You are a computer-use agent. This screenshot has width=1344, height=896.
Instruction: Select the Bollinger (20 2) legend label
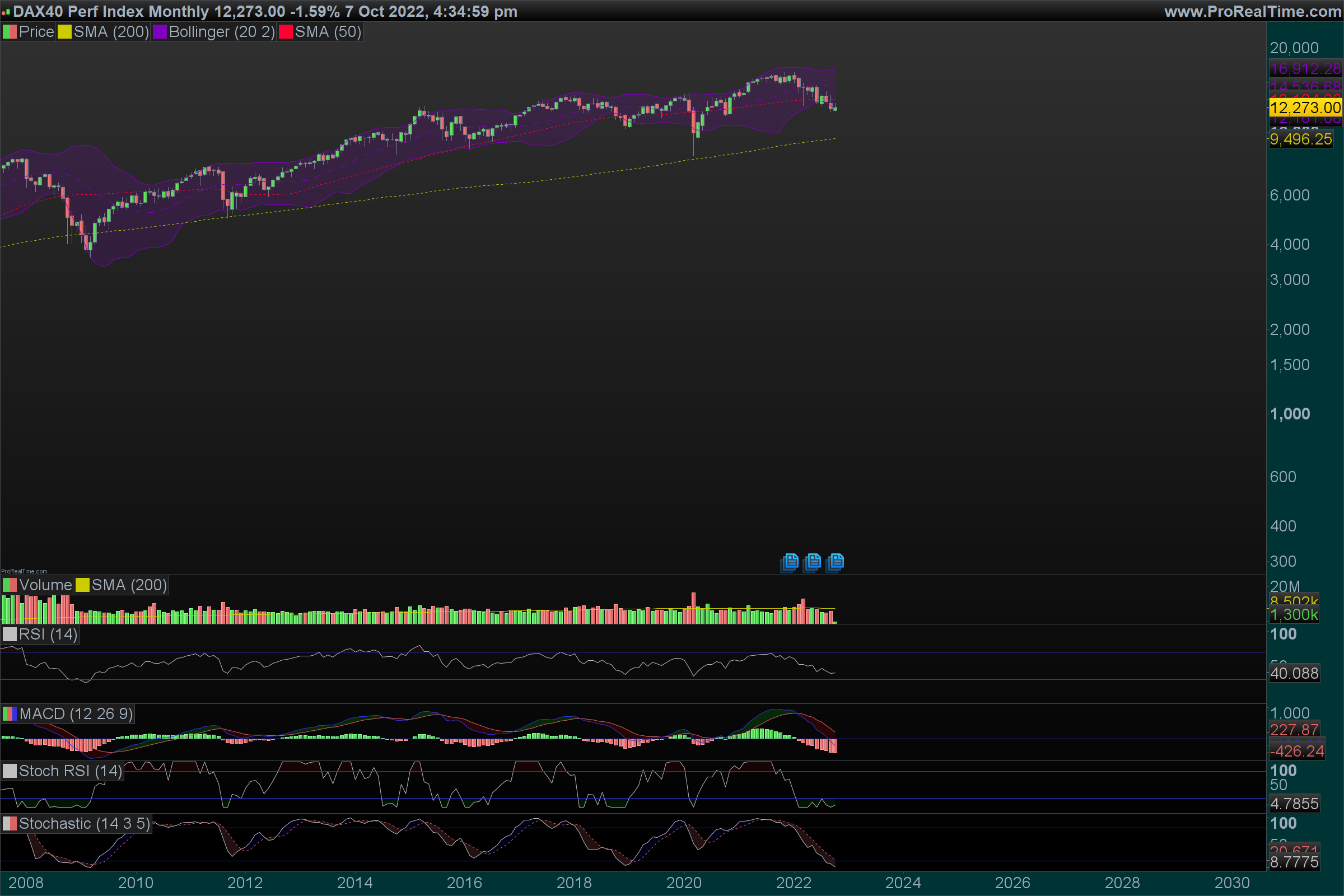(222, 32)
